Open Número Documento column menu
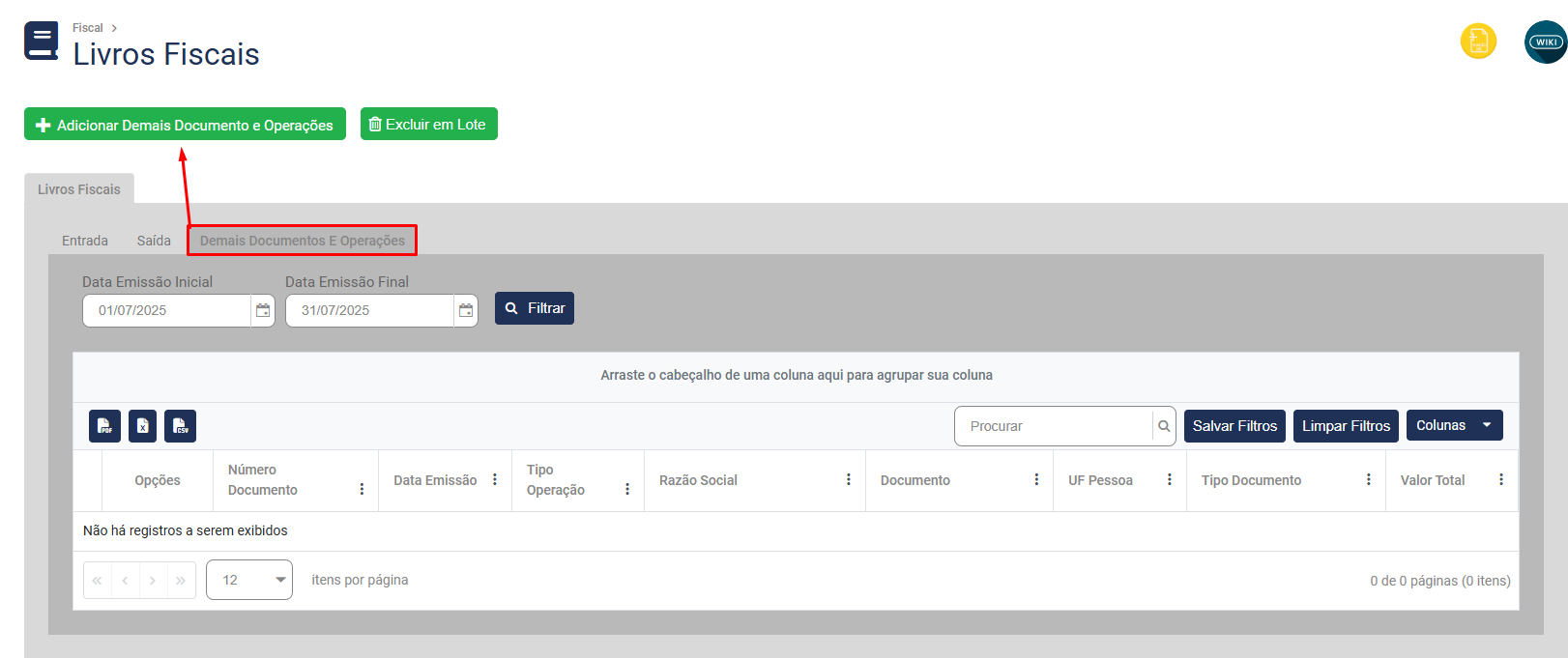 click(x=362, y=489)
